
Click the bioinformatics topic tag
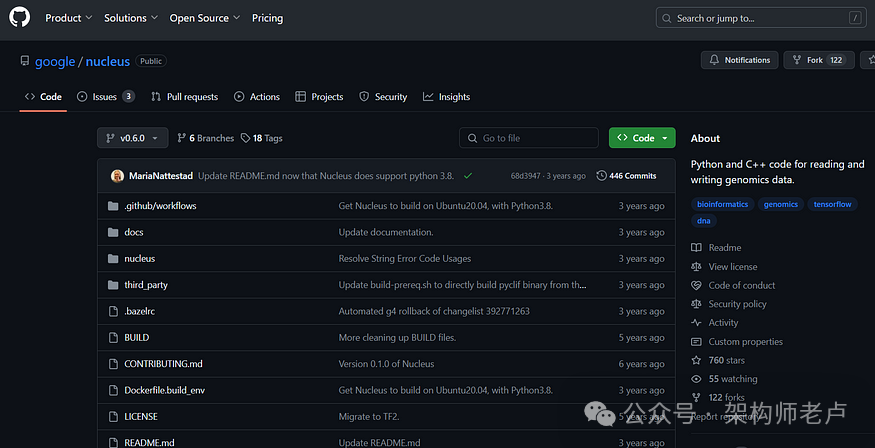point(722,204)
